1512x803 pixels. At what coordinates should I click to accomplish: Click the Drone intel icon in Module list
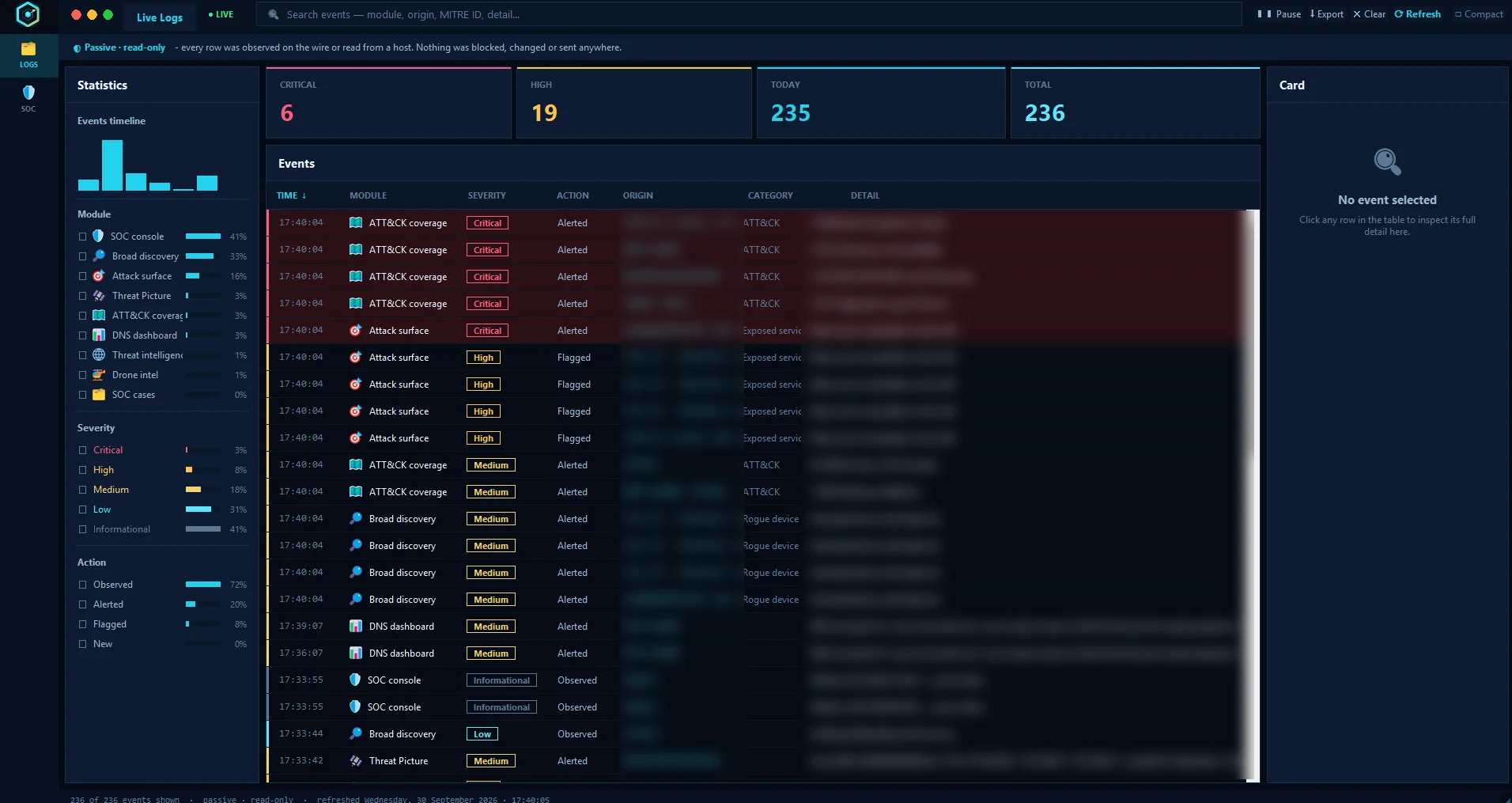[99, 374]
